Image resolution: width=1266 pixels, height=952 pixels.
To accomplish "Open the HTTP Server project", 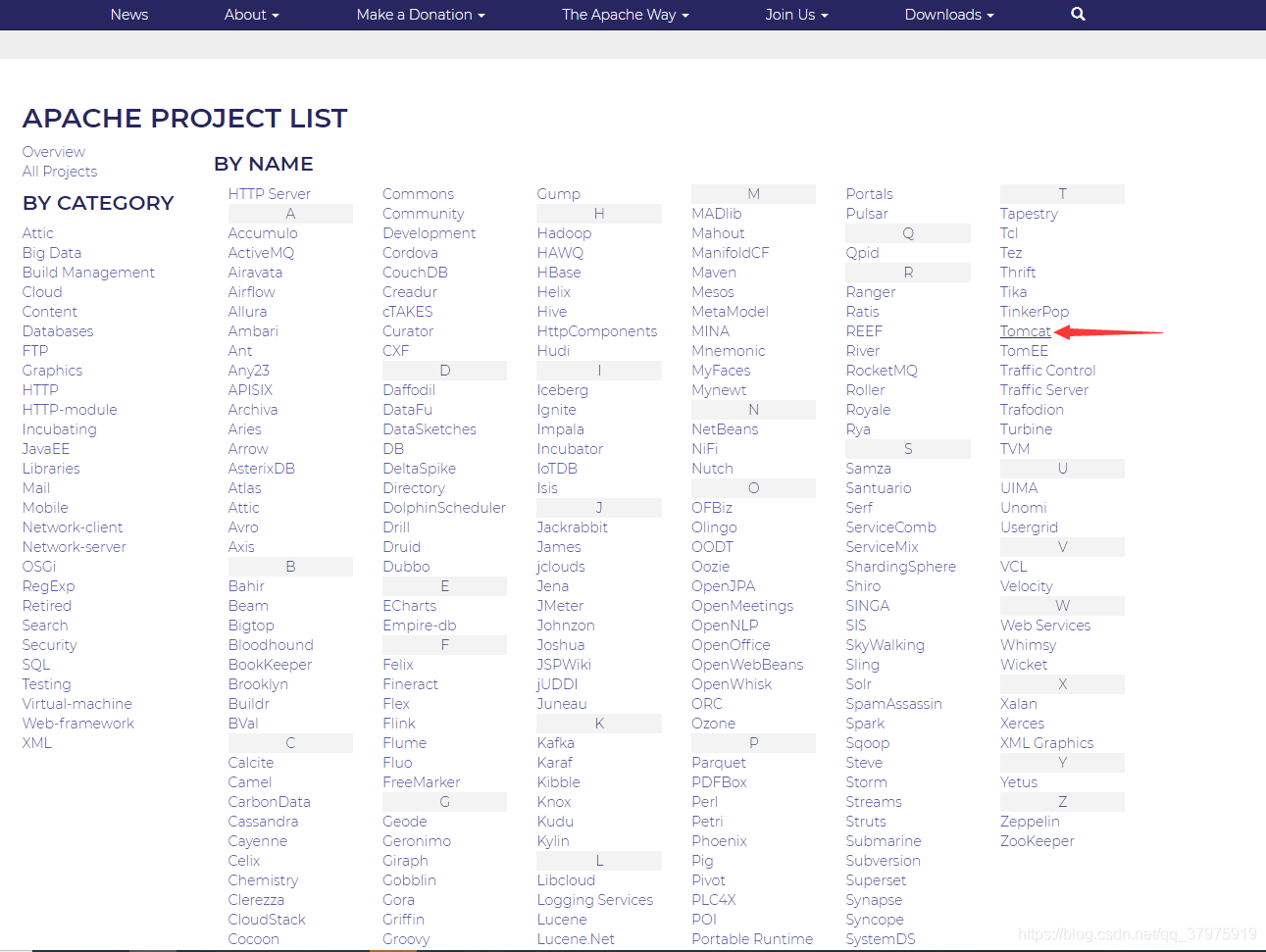I will 270,194.
